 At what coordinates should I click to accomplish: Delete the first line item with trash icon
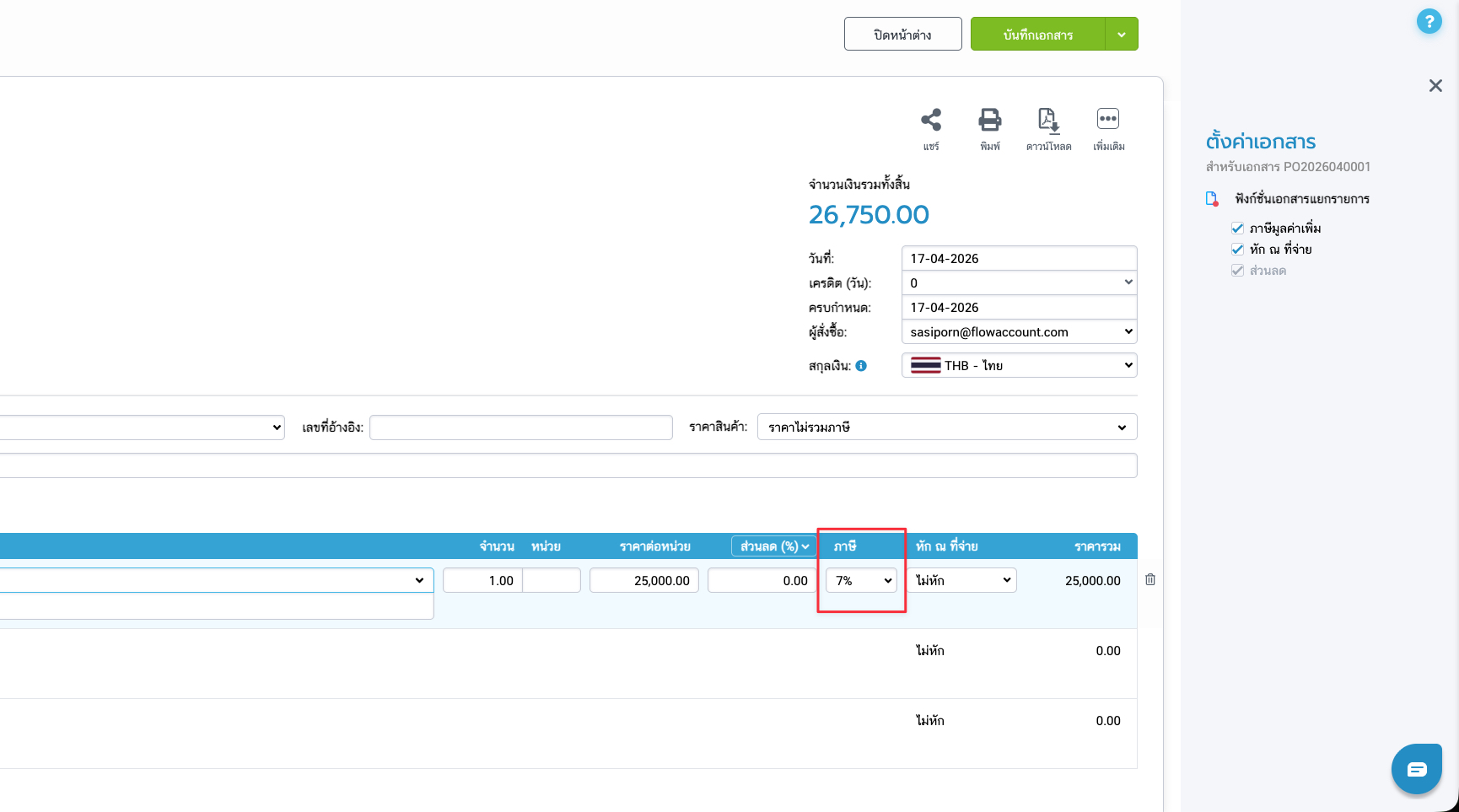[1150, 580]
